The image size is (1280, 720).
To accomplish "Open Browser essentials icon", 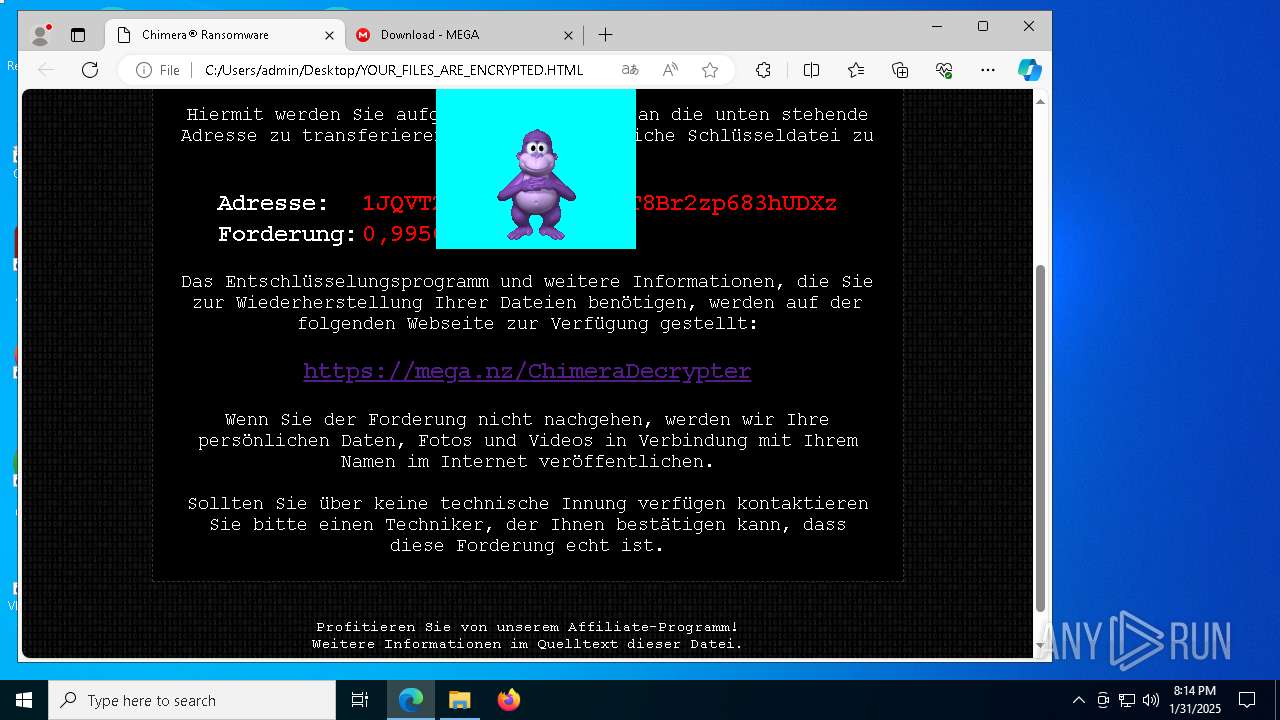I will click(944, 70).
